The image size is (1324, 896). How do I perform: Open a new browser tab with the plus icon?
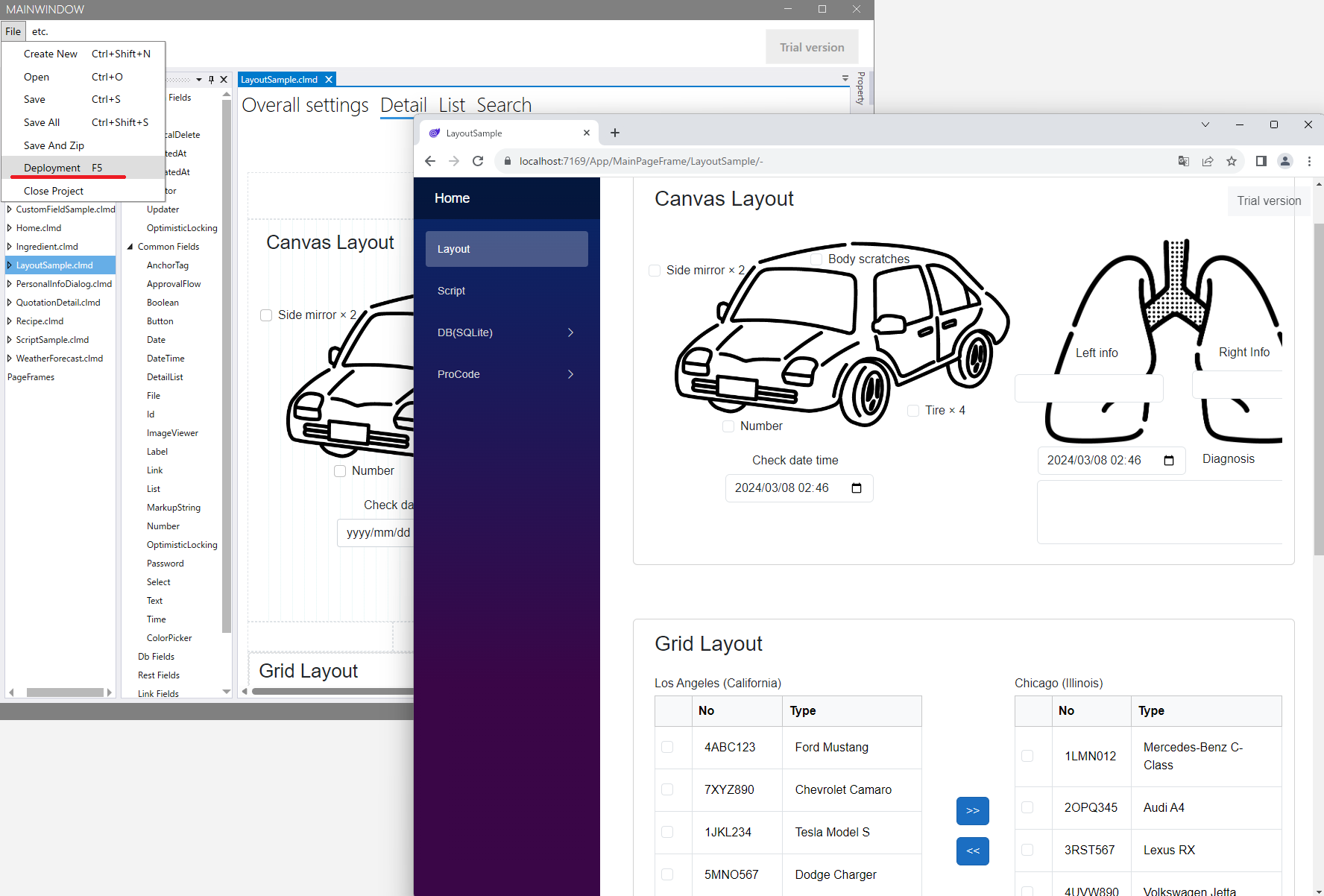click(x=615, y=133)
